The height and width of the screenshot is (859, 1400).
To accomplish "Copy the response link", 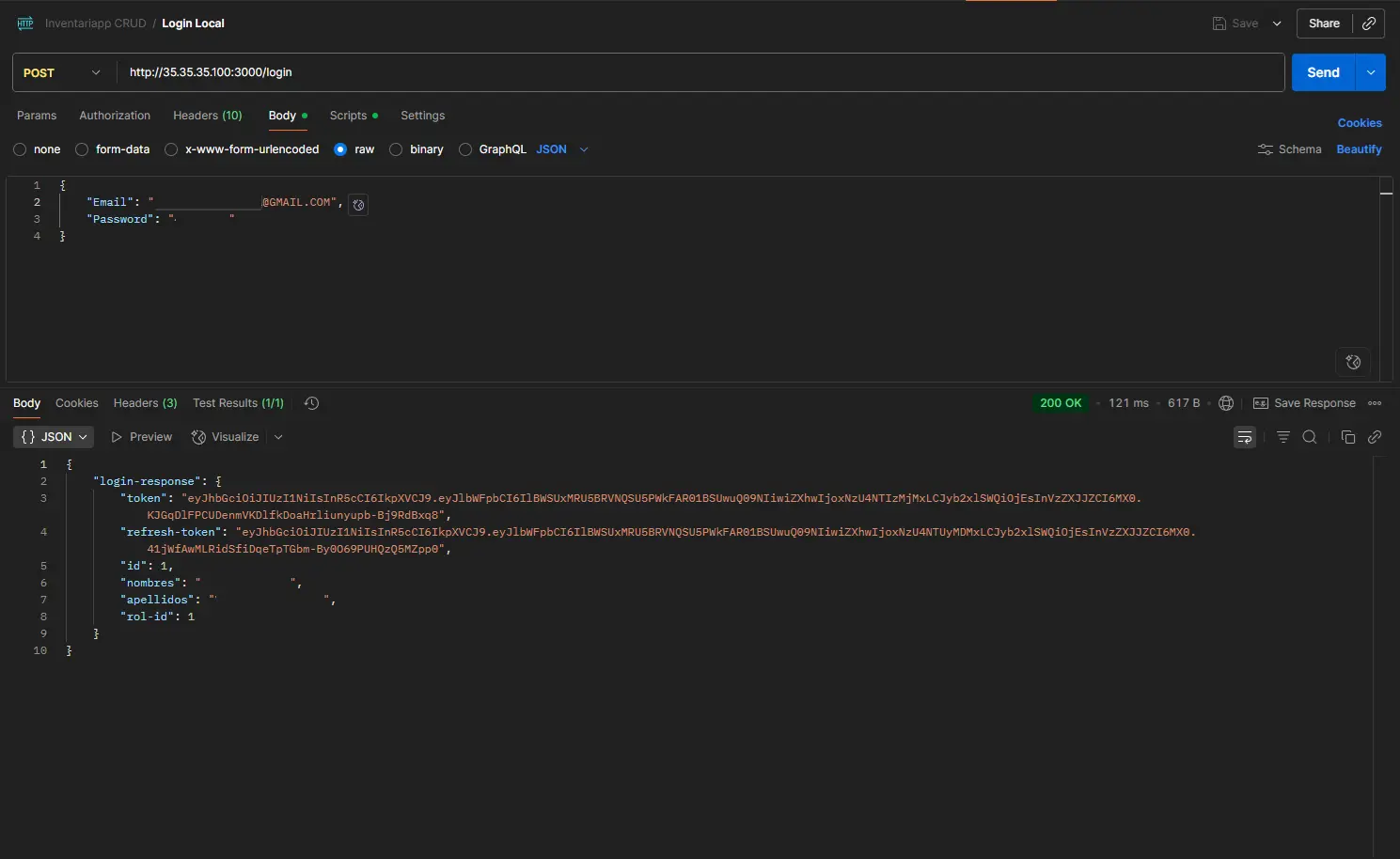I will [x=1376, y=436].
